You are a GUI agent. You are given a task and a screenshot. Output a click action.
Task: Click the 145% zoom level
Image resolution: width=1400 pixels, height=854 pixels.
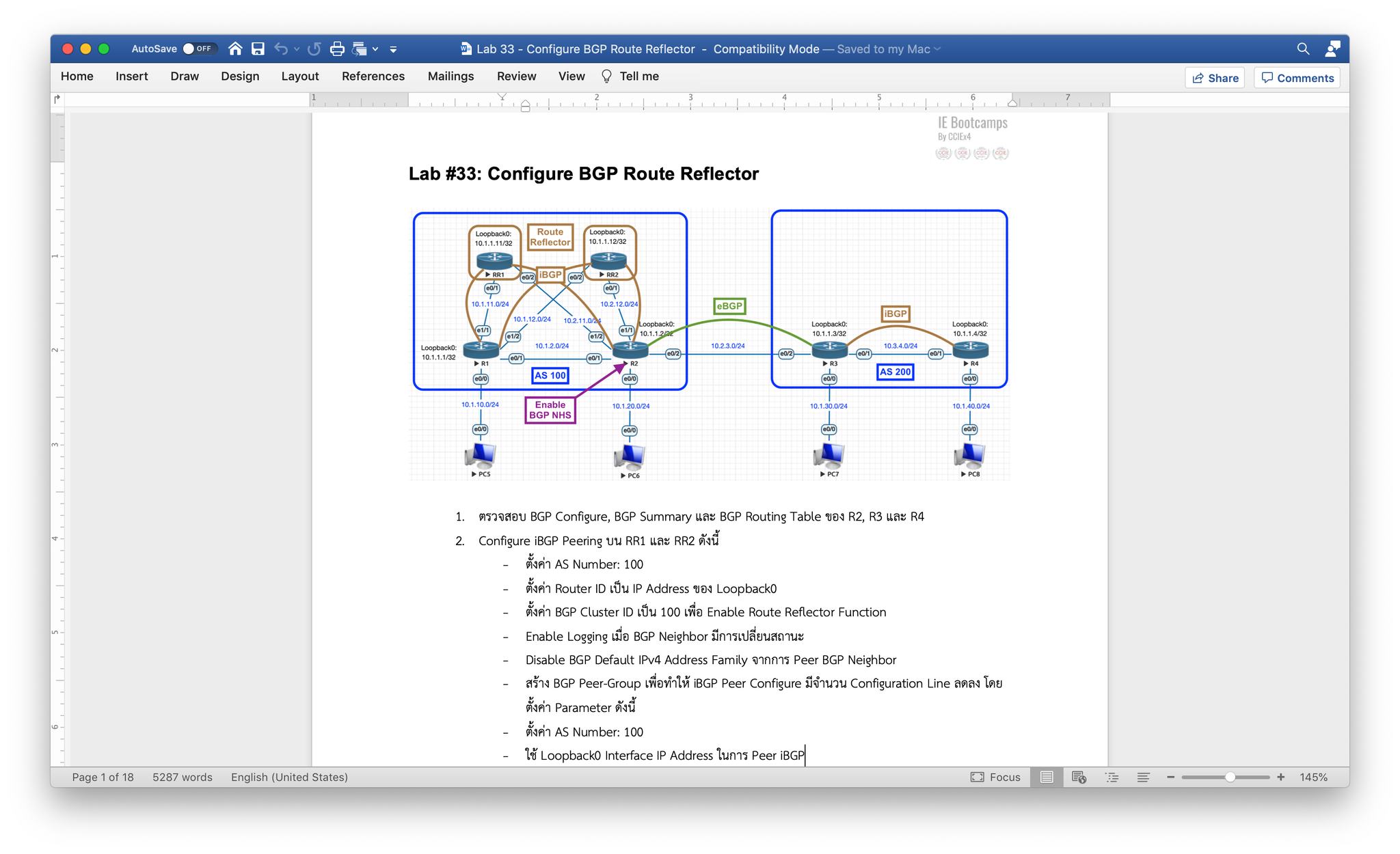pyautogui.click(x=1313, y=777)
